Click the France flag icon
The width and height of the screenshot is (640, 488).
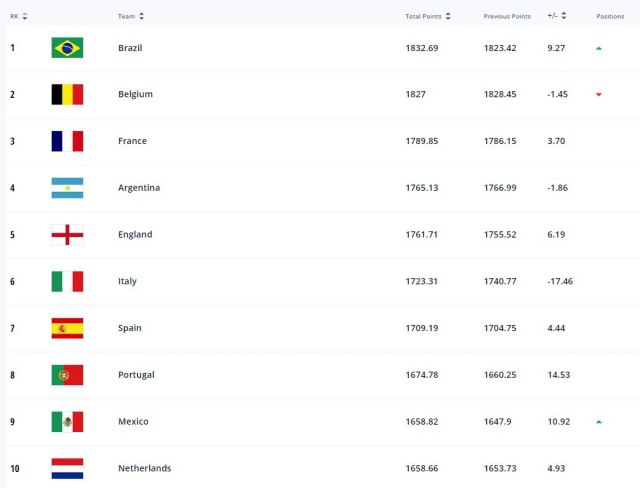tap(67, 141)
